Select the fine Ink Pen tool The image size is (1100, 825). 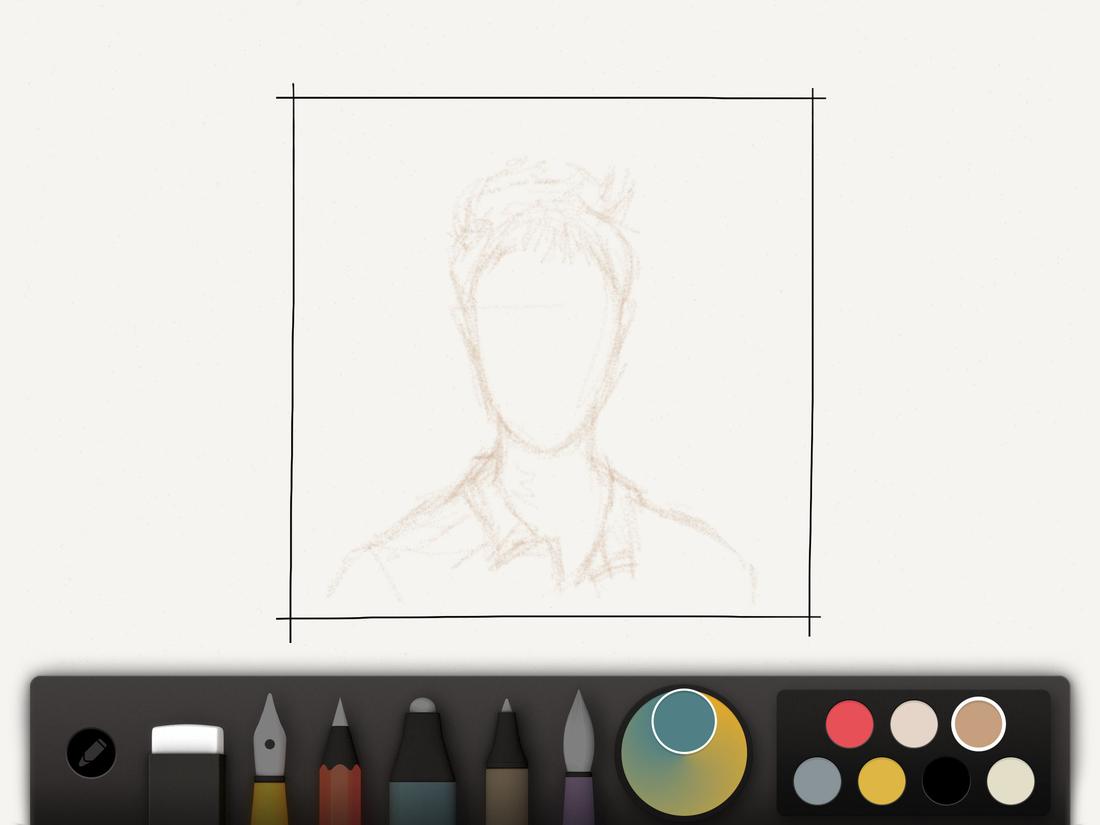click(505, 770)
